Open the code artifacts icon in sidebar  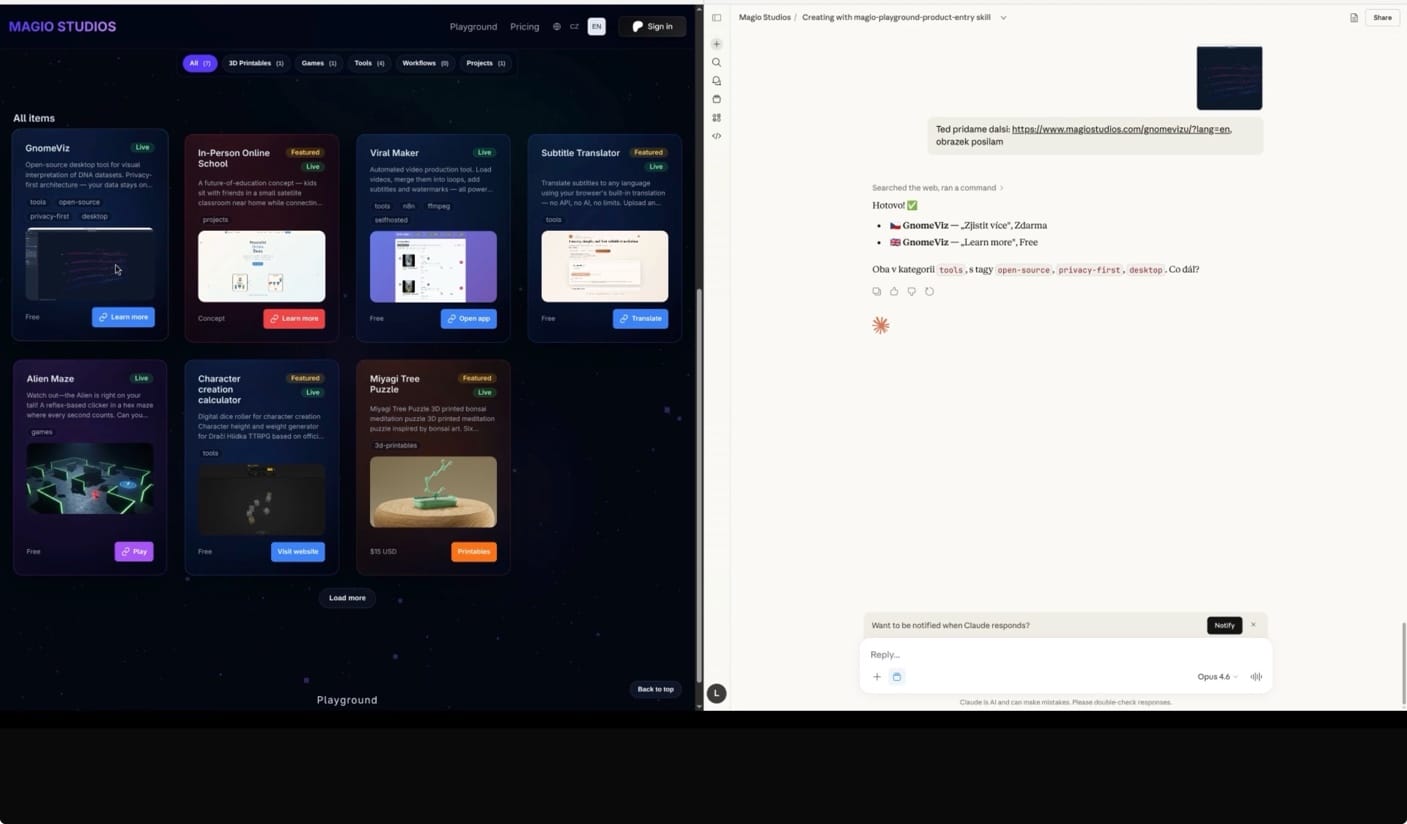716,135
